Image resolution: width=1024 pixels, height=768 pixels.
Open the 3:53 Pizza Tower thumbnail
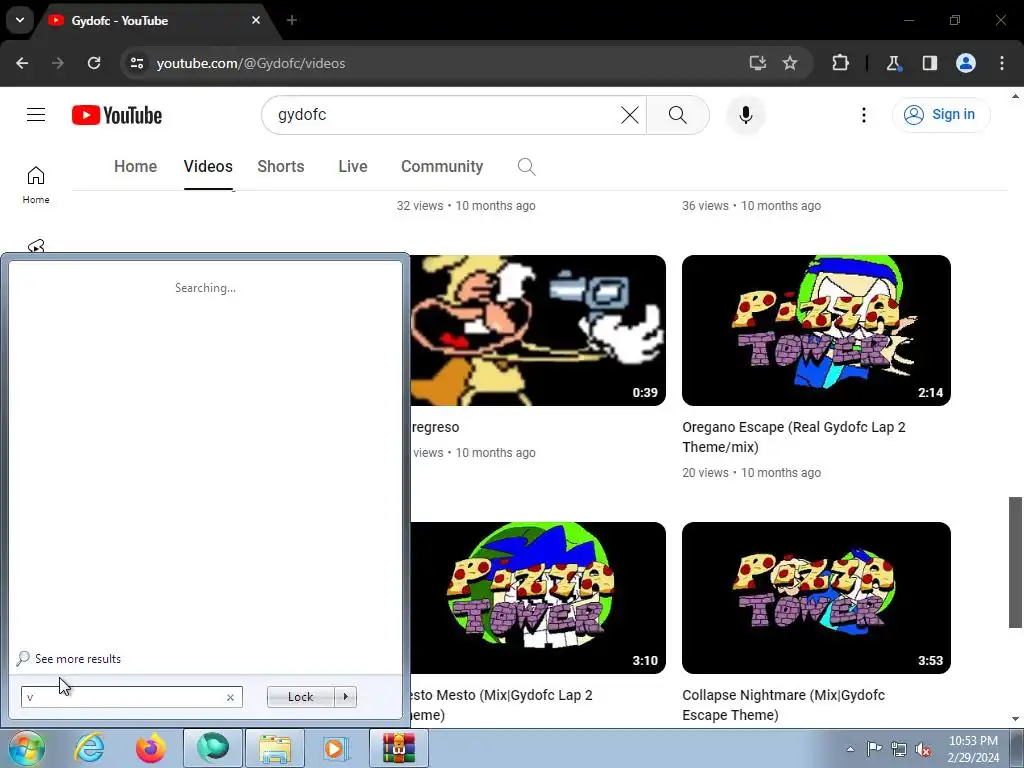coord(816,598)
